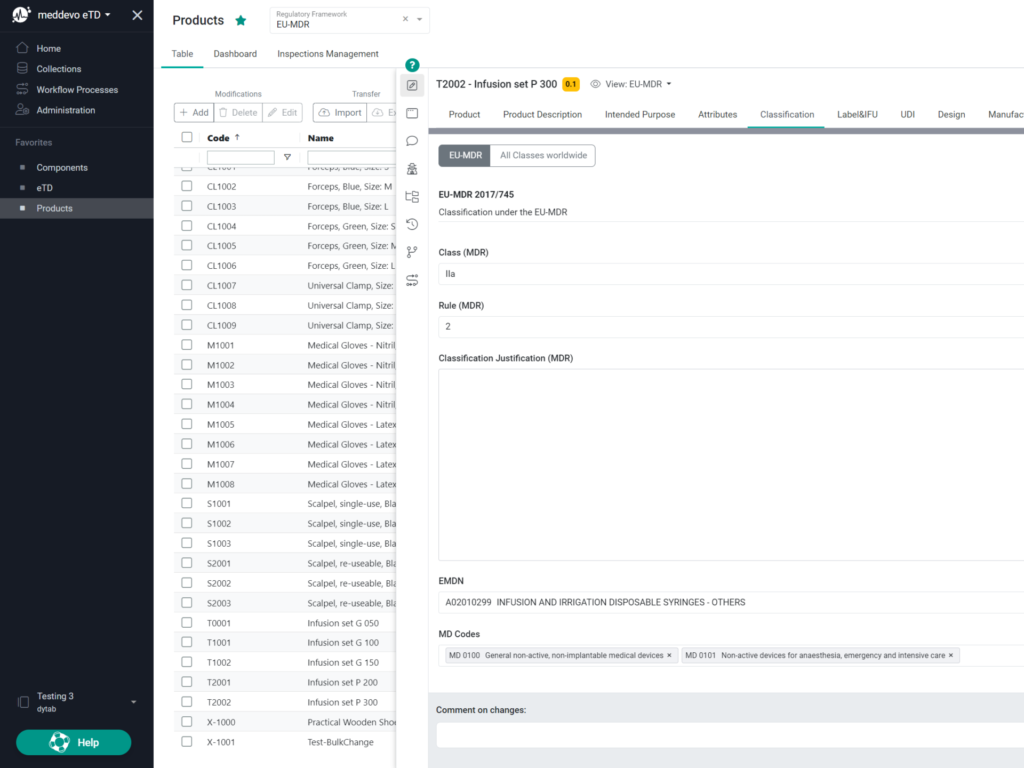1024x768 pixels.
Task: Click the filter funnel icon in Code column
Action: click(x=287, y=158)
